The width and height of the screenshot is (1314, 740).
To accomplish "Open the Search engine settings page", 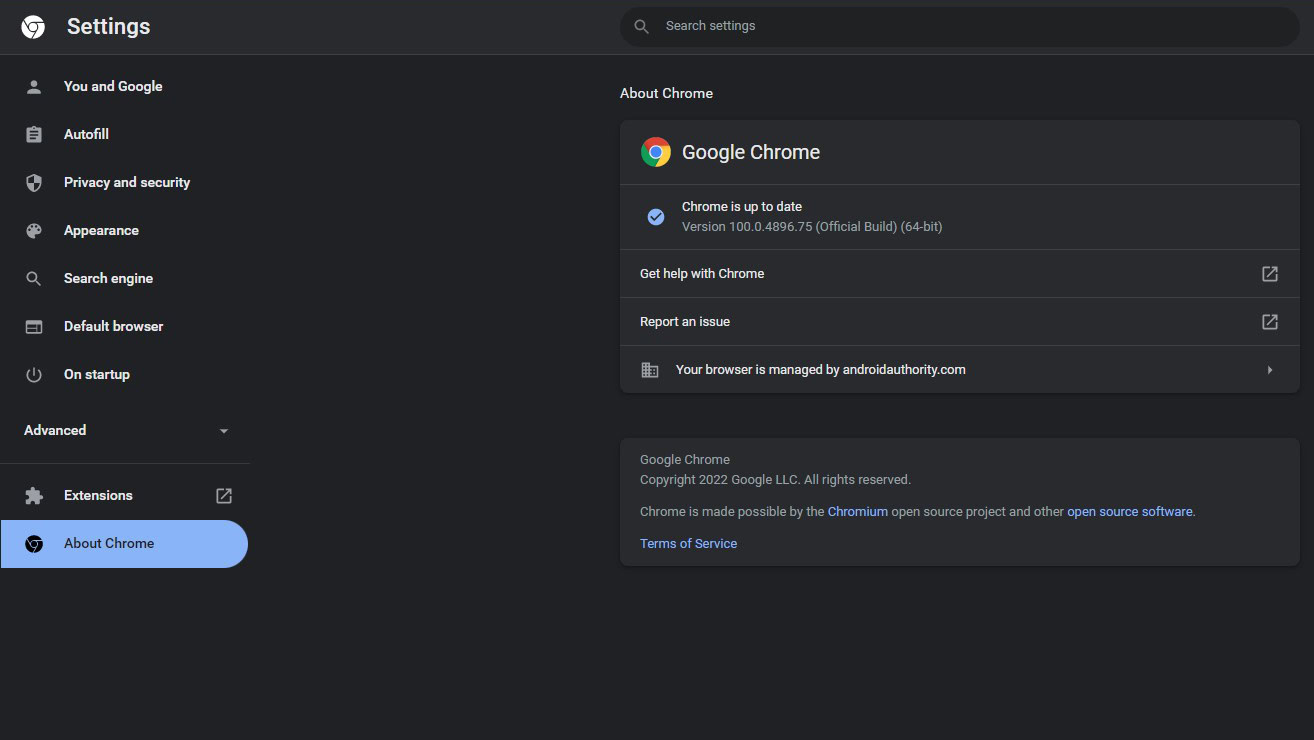I will [108, 279].
